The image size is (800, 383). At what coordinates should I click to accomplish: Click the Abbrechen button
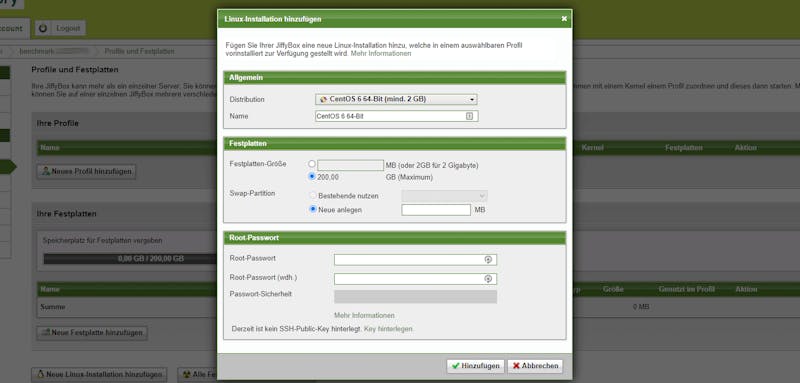click(535, 366)
